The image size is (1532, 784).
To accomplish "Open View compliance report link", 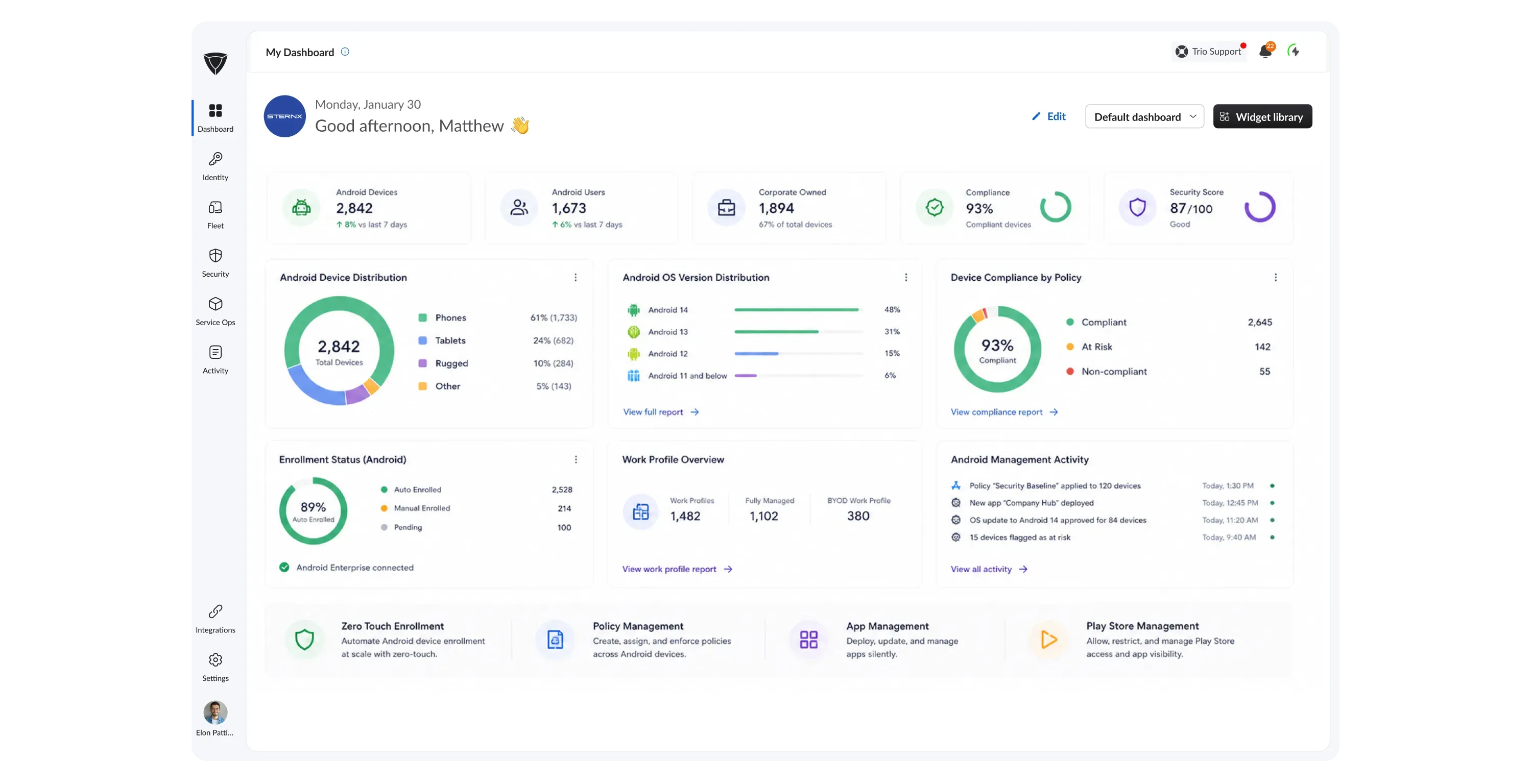I will click(x=1004, y=412).
